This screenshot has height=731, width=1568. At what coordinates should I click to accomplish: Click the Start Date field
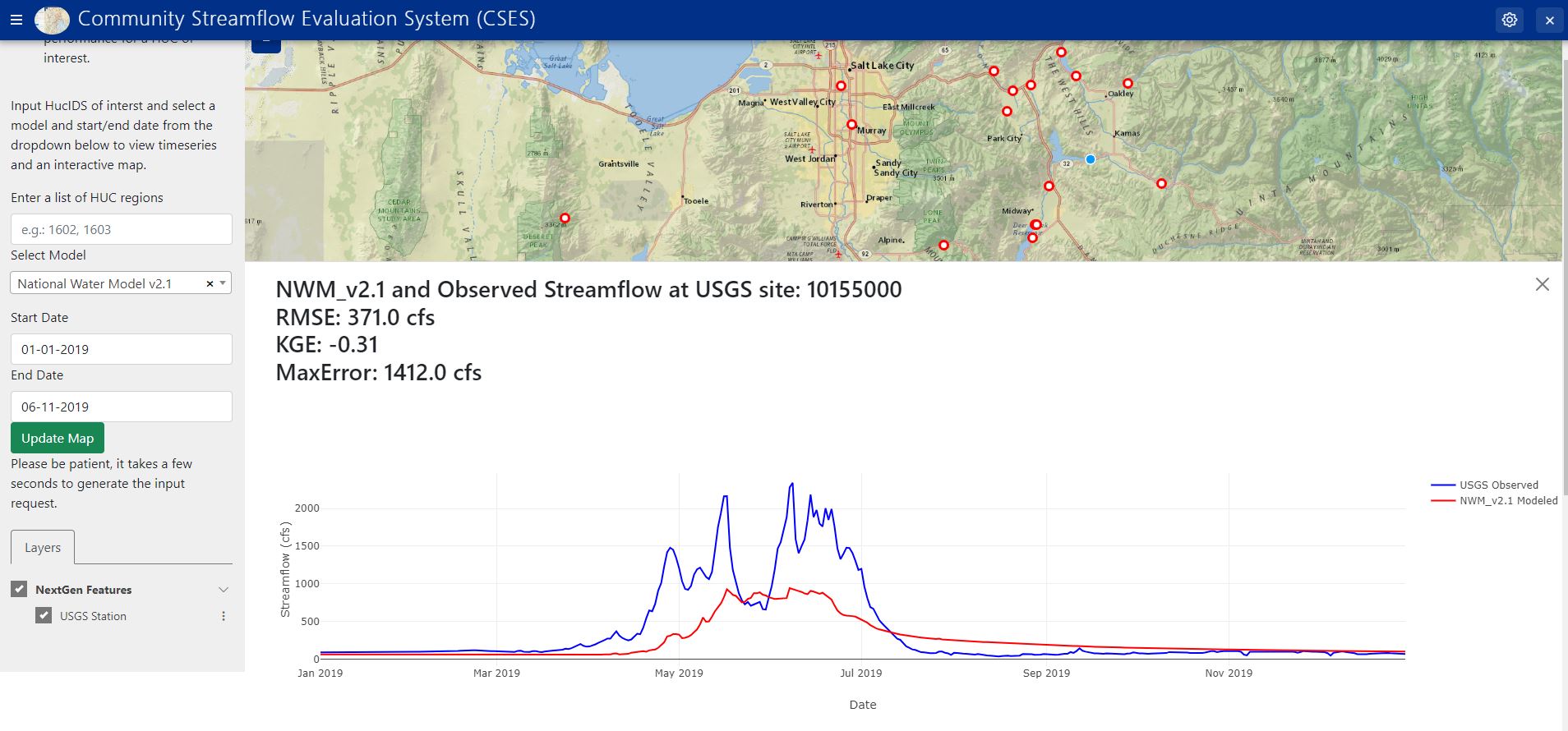click(122, 349)
